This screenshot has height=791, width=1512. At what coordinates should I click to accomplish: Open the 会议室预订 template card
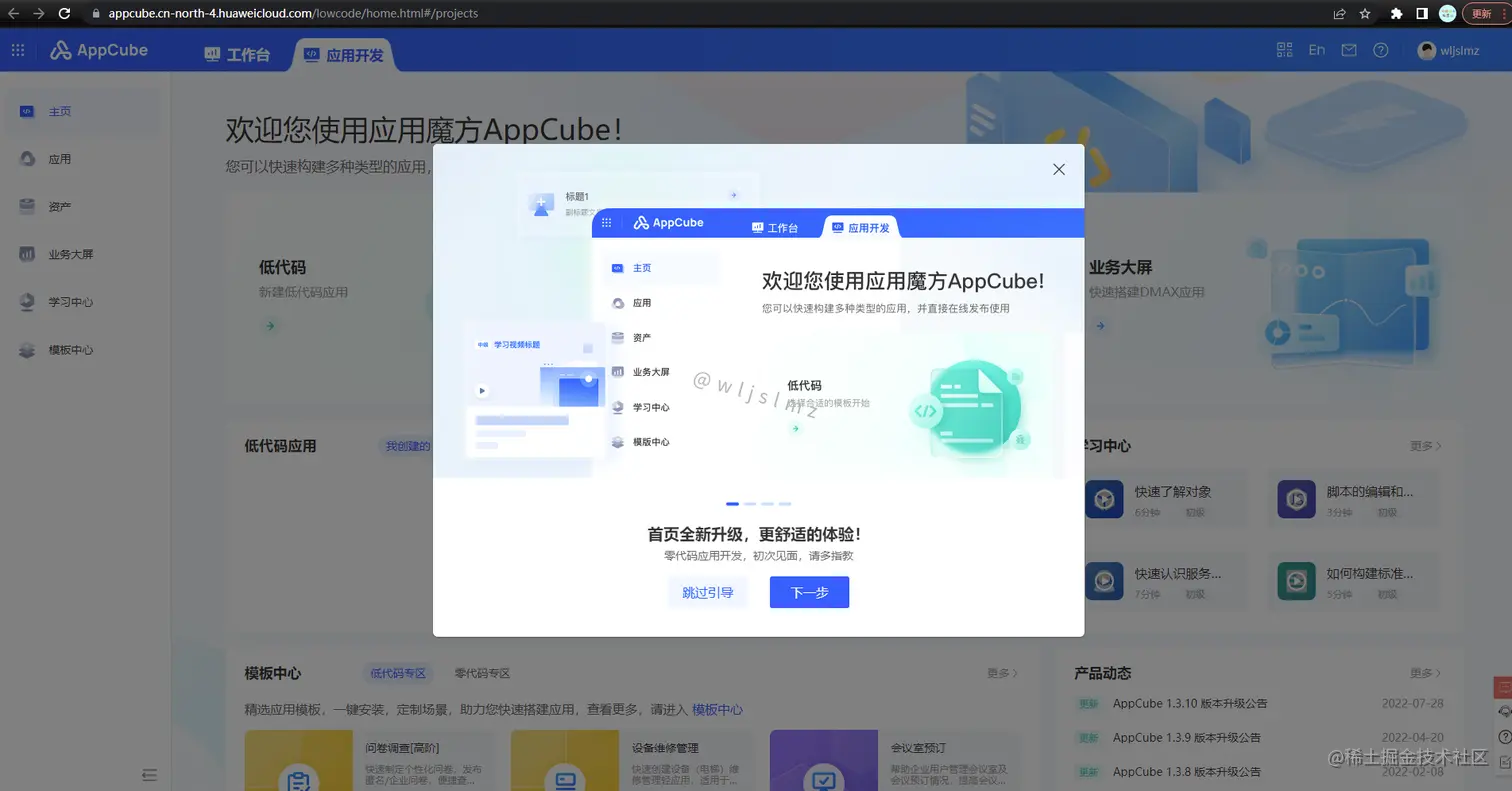tap(894, 760)
